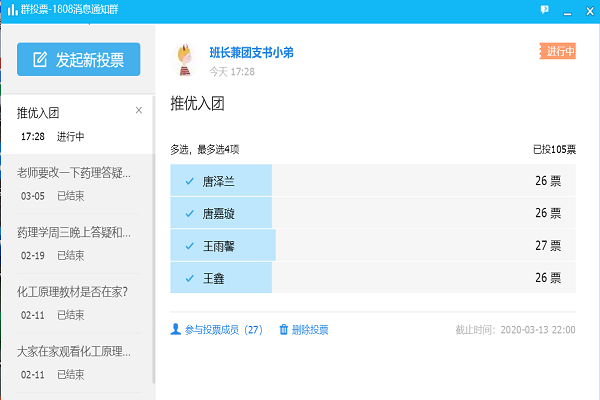Click the feedback icon in title bar

point(545,9)
